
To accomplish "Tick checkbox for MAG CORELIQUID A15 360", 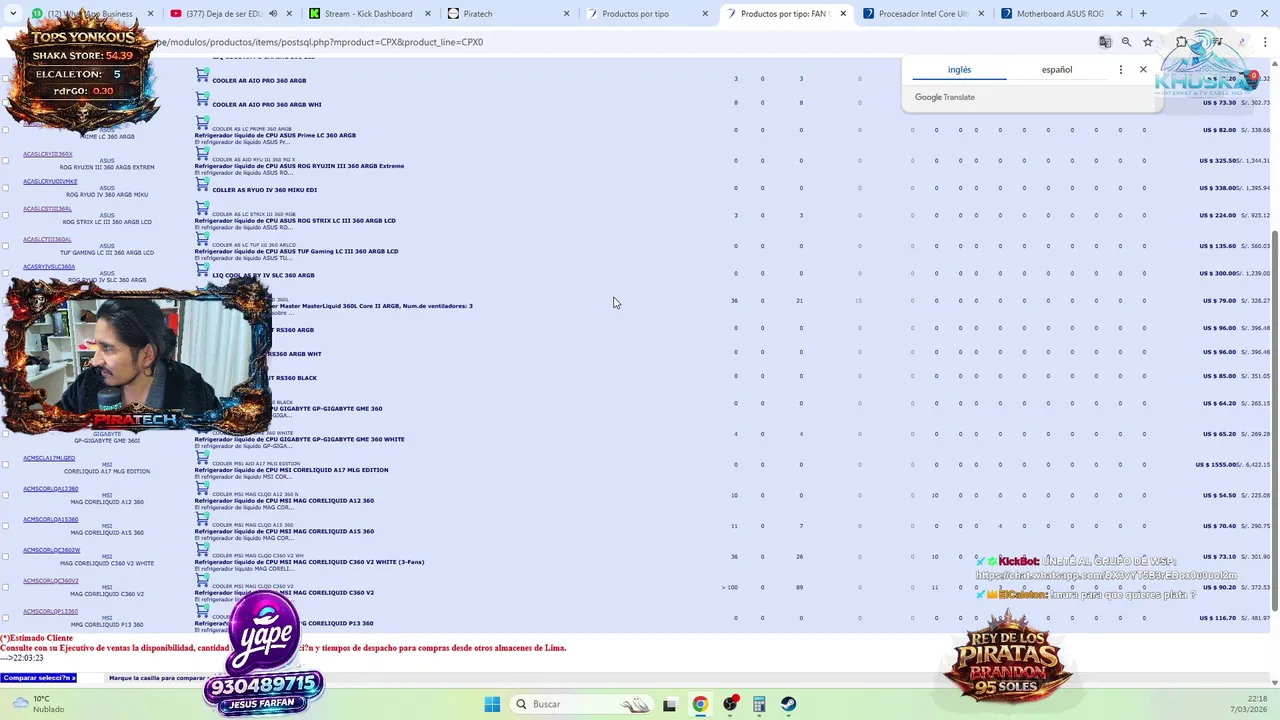I will (5, 526).
